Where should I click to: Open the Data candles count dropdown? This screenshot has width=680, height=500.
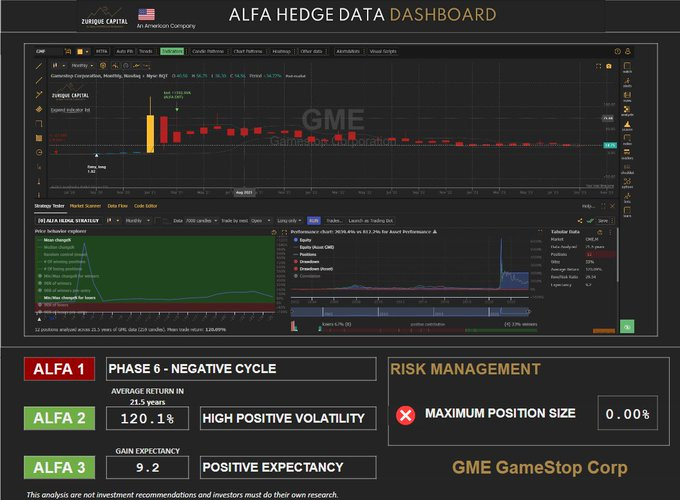coord(201,221)
